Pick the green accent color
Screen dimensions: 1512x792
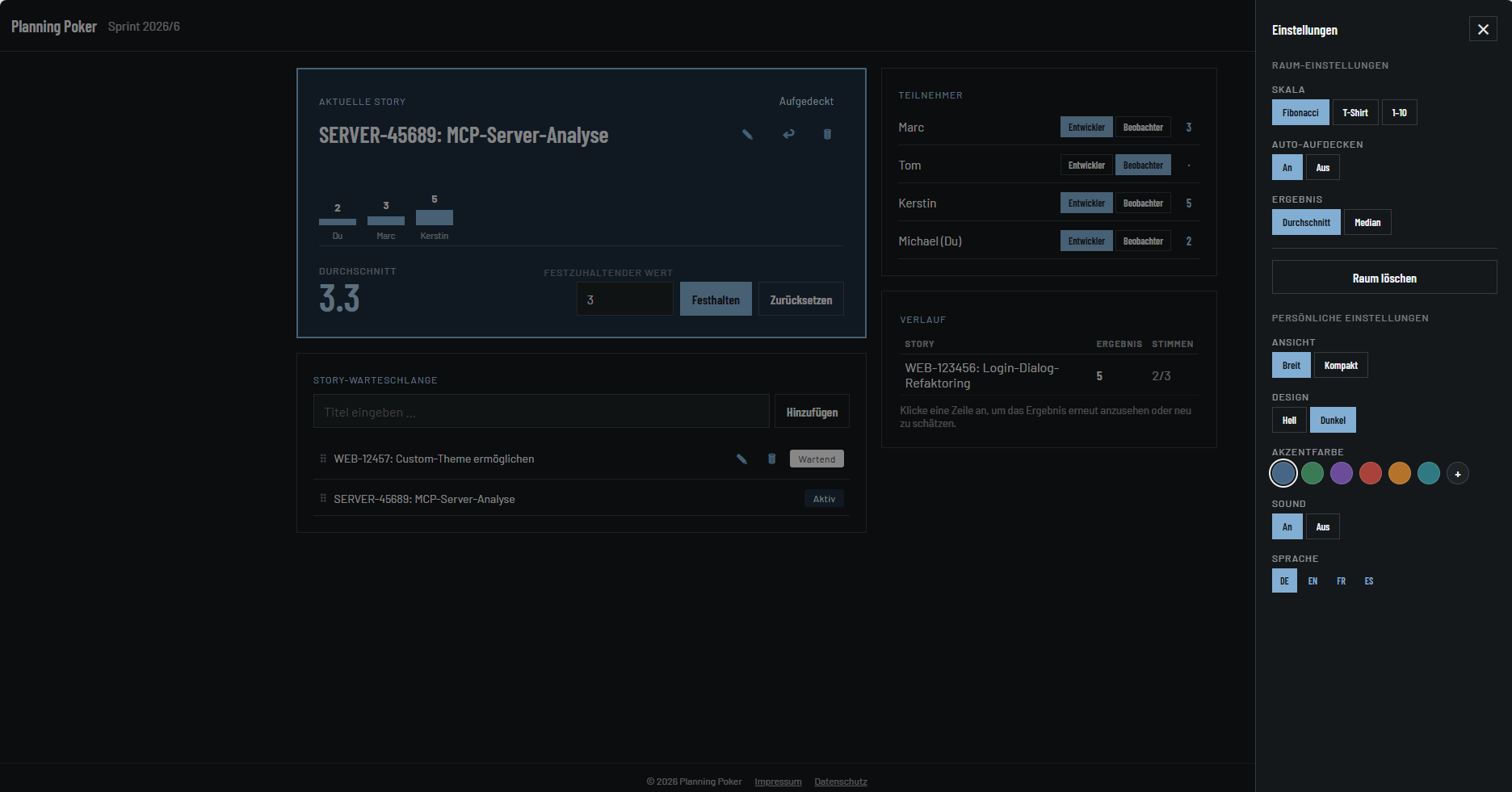(x=1312, y=473)
